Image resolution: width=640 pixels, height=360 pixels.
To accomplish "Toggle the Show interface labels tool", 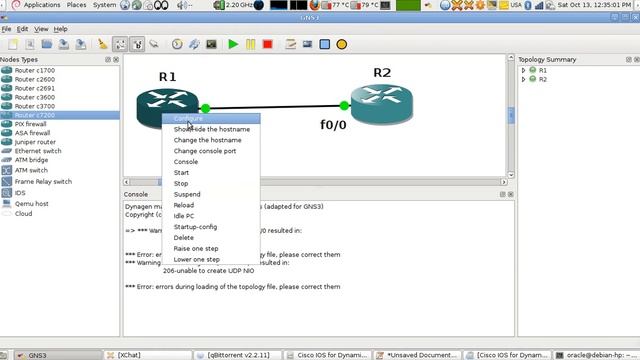I will click(x=120, y=44).
